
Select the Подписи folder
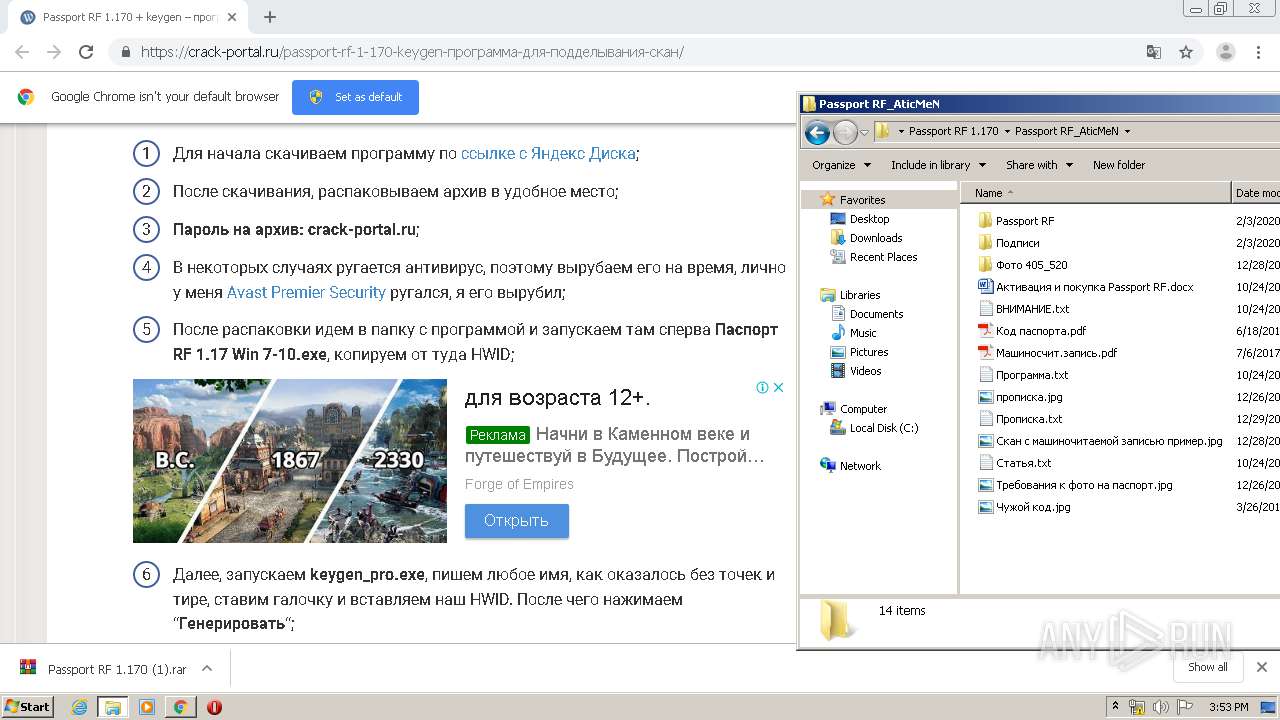tap(1009, 243)
